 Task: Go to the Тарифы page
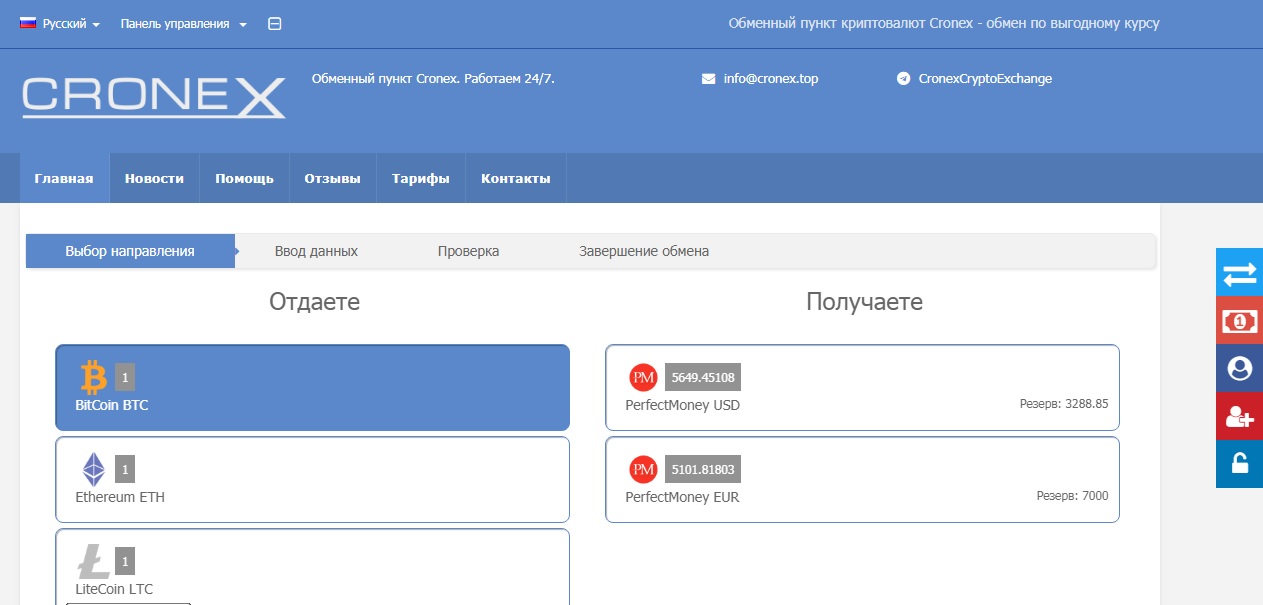[420, 179]
